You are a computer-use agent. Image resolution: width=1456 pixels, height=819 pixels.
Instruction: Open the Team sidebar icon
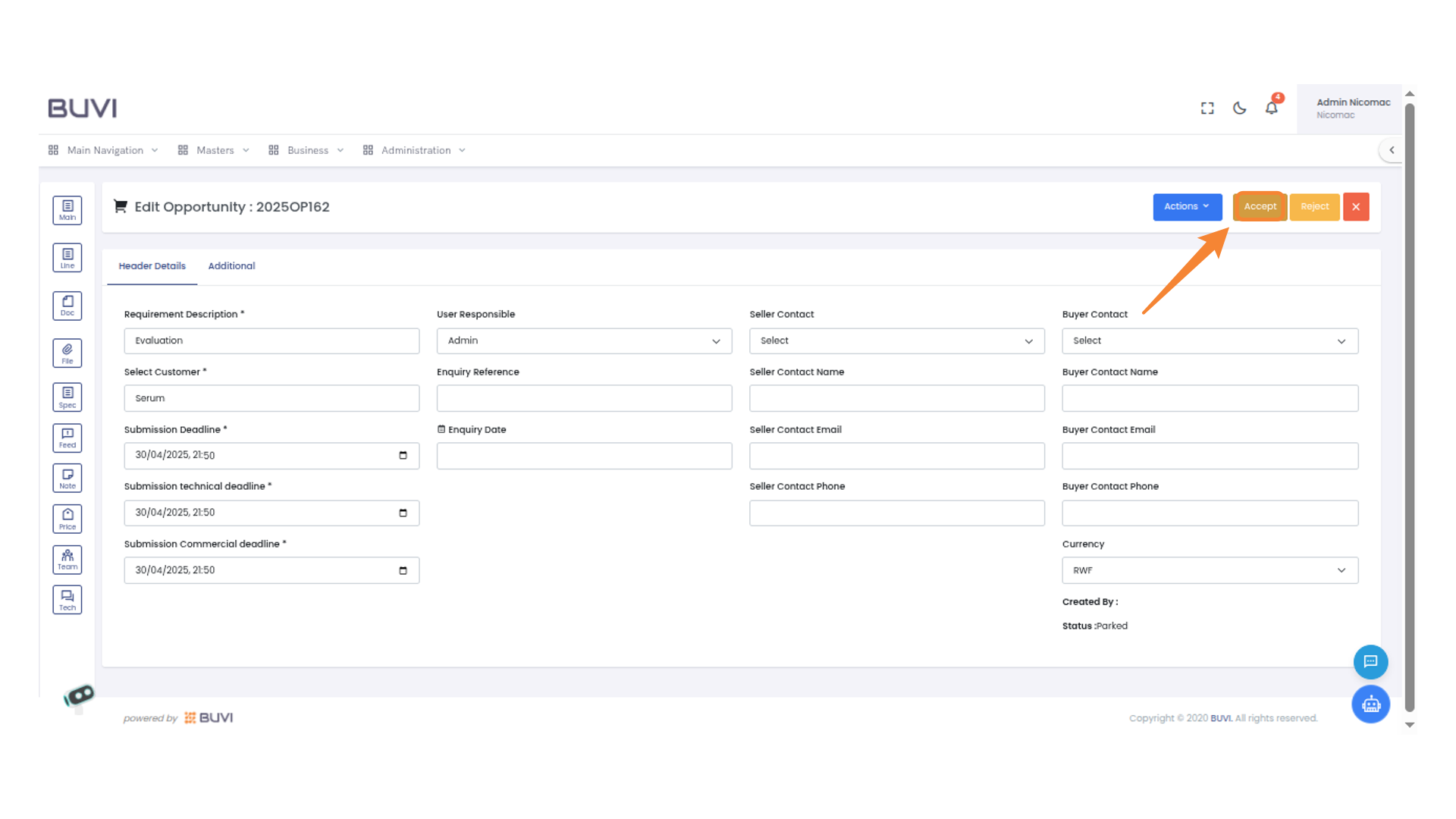point(67,560)
